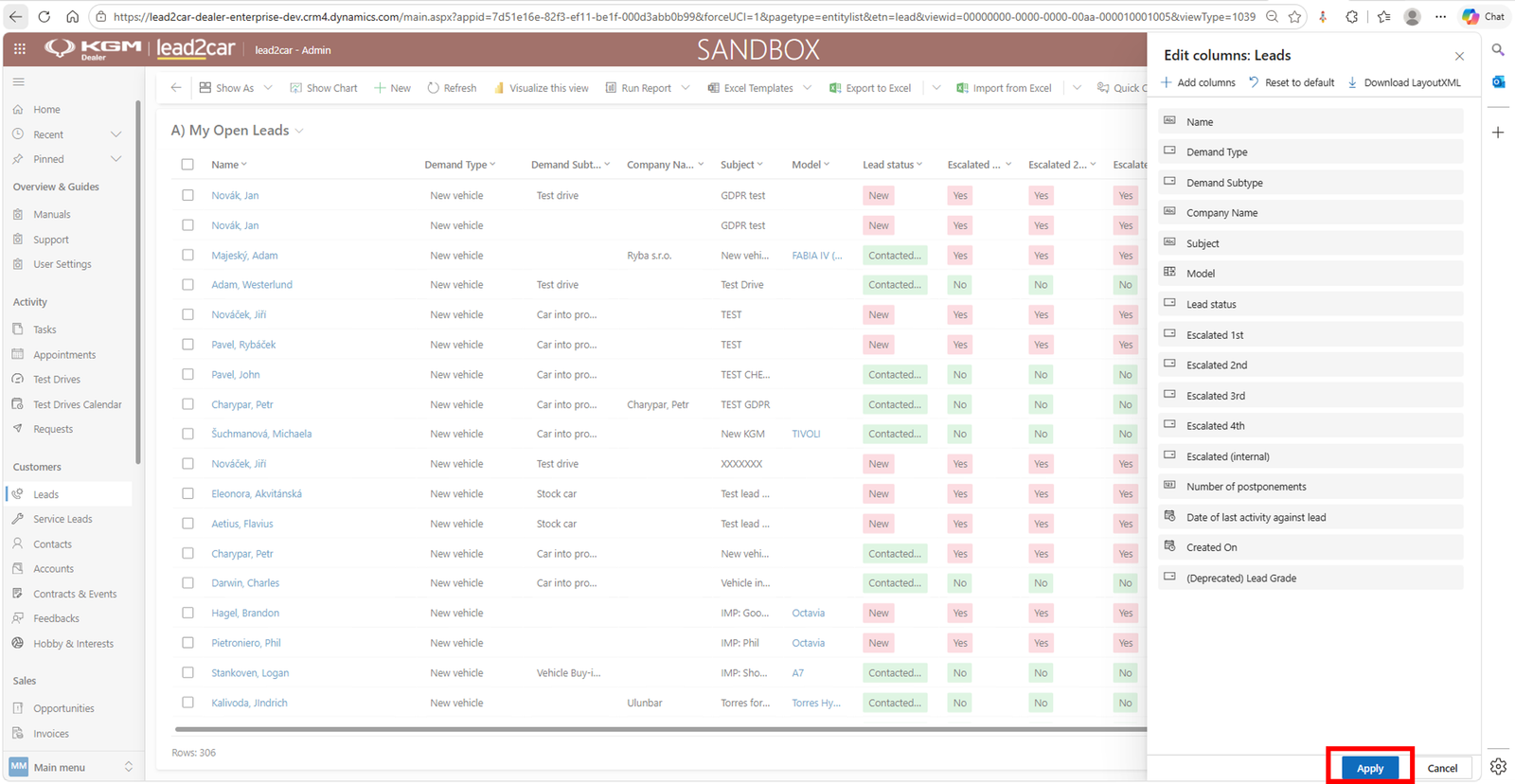Open the settings gear icon at bottom right
The image size is (1515, 784).
[x=1498, y=766]
